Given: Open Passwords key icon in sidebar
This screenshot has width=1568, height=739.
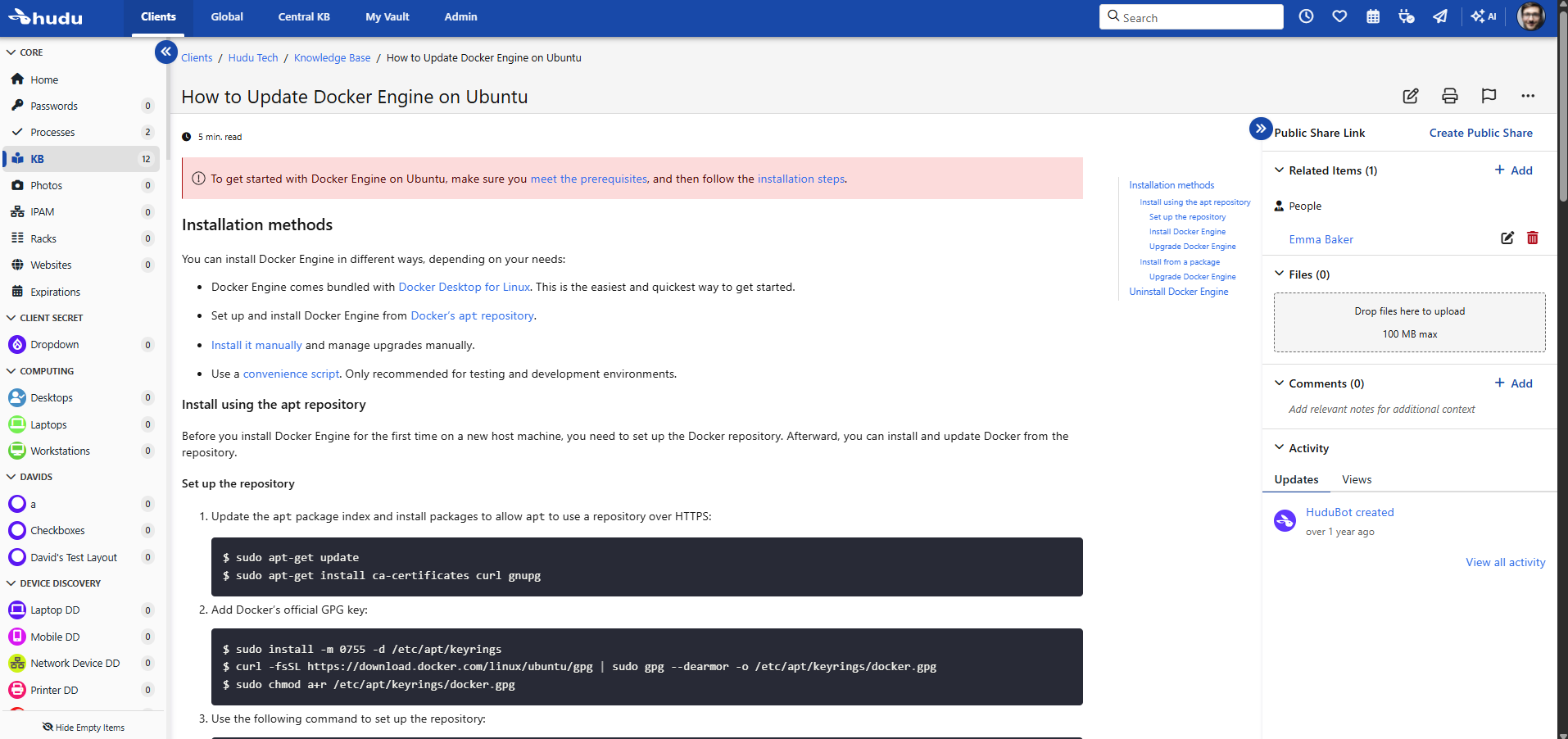Looking at the screenshot, I should [17, 106].
